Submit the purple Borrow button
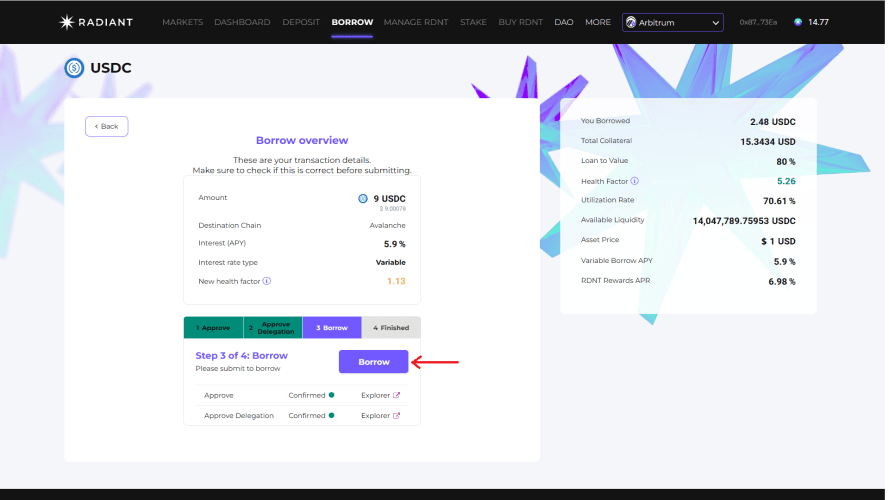 point(374,362)
